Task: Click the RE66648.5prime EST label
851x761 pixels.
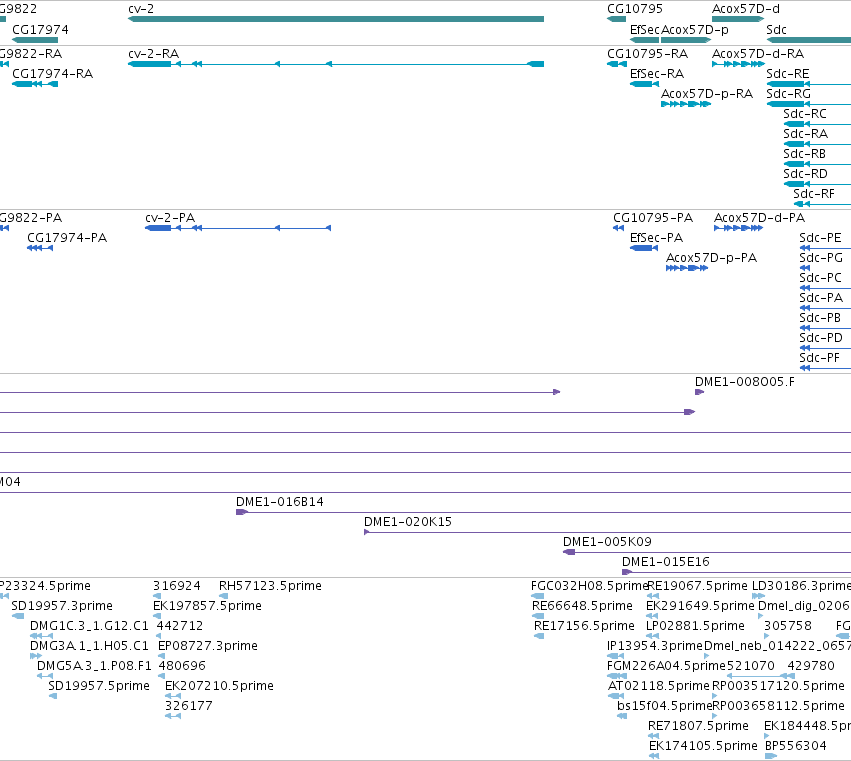Action: tap(582, 606)
